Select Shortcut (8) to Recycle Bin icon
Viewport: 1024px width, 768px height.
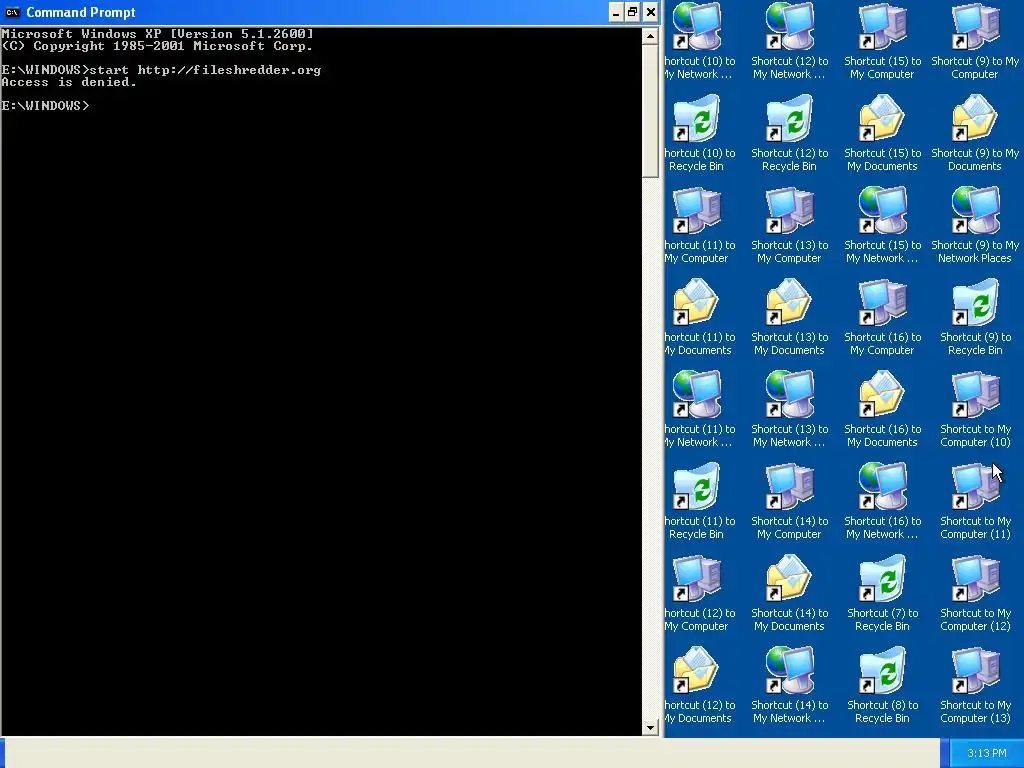[x=882, y=671]
